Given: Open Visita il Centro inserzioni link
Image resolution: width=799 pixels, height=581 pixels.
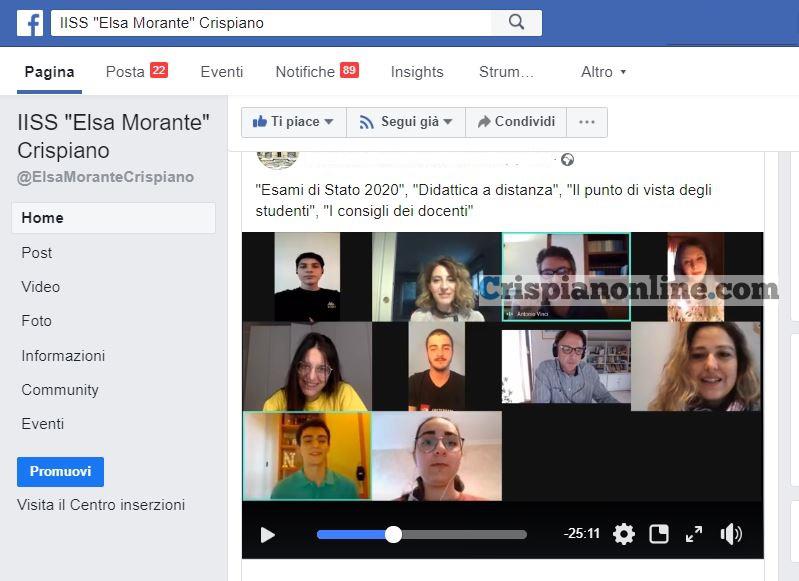Looking at the screenshot, I should [101, 505].
